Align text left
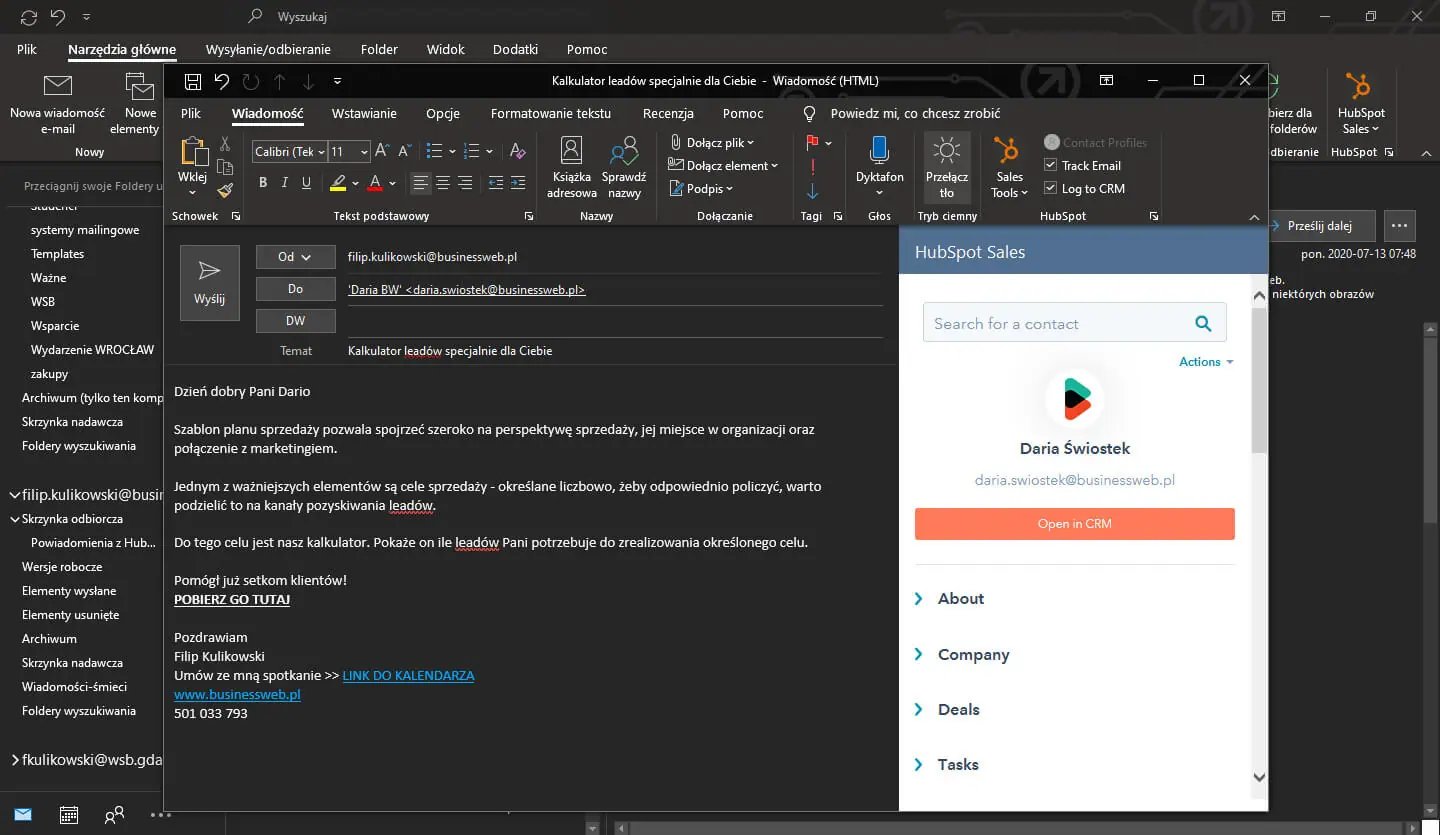This screenshot has width=1440, height=835. pos(421,183)
